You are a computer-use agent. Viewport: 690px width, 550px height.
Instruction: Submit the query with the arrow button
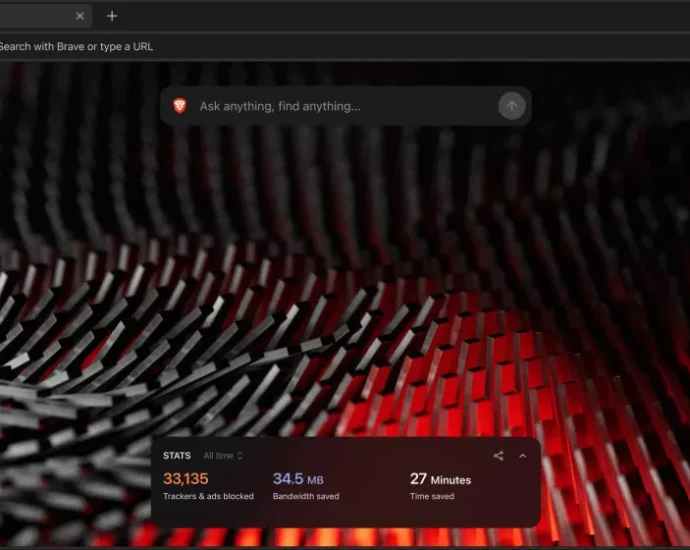pos(512,106)
